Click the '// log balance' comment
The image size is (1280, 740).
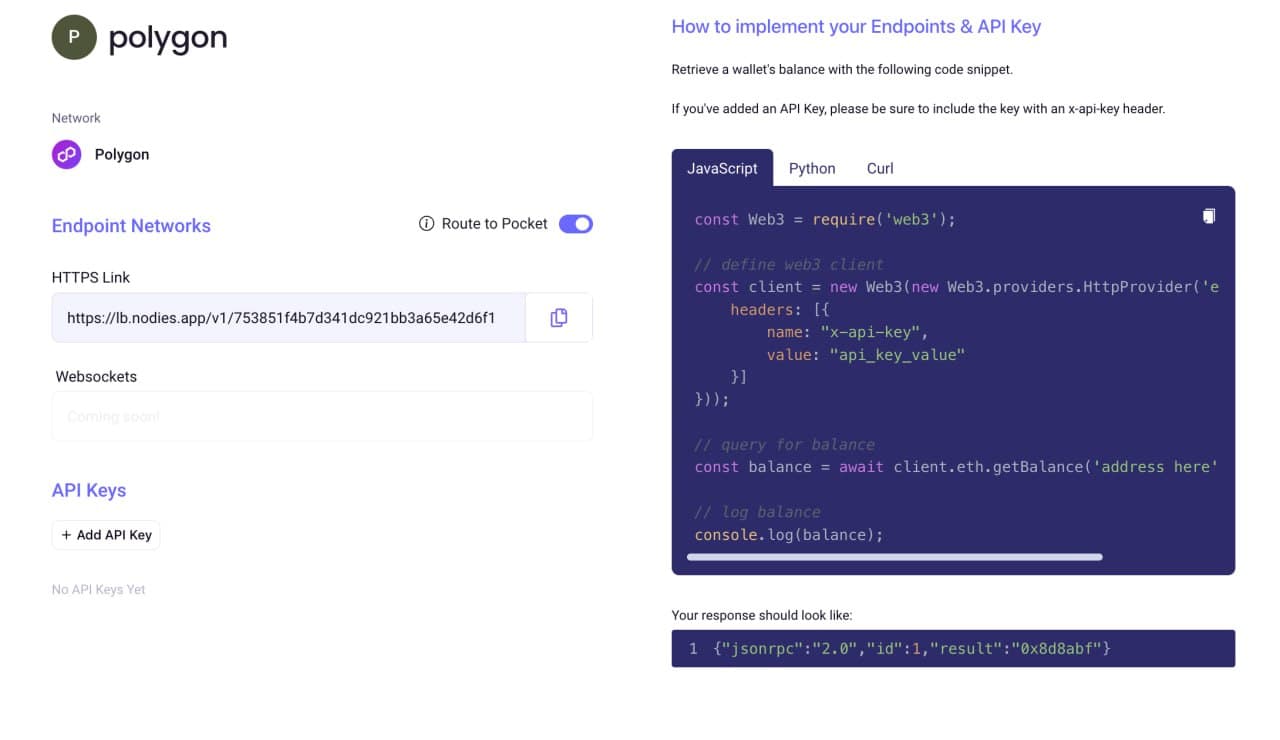(758, 512)
